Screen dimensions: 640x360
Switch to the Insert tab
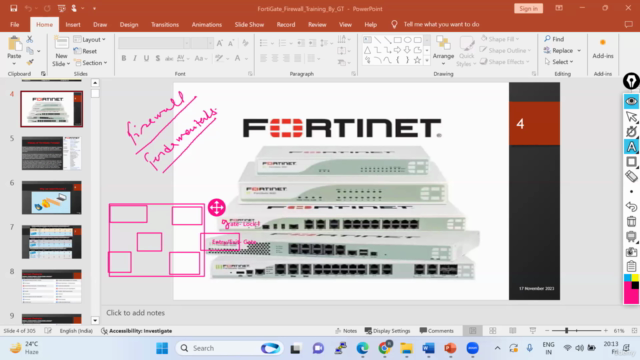[73, 24]
